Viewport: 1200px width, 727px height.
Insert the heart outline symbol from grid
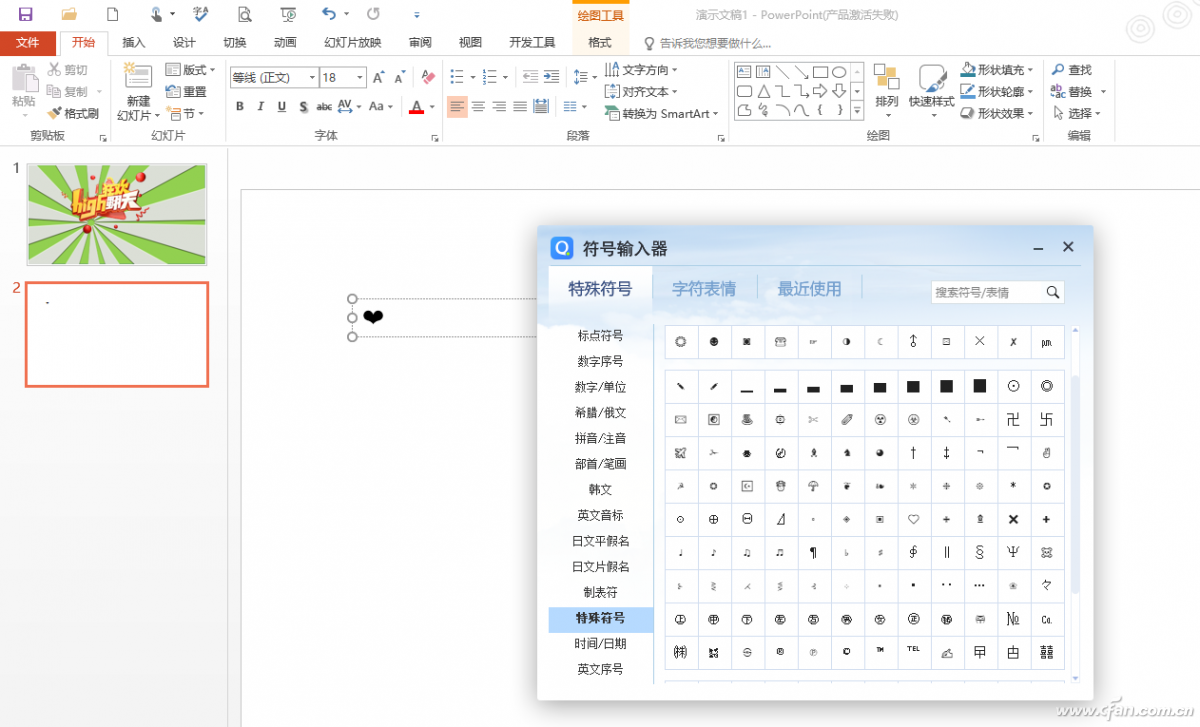(913, 520)
